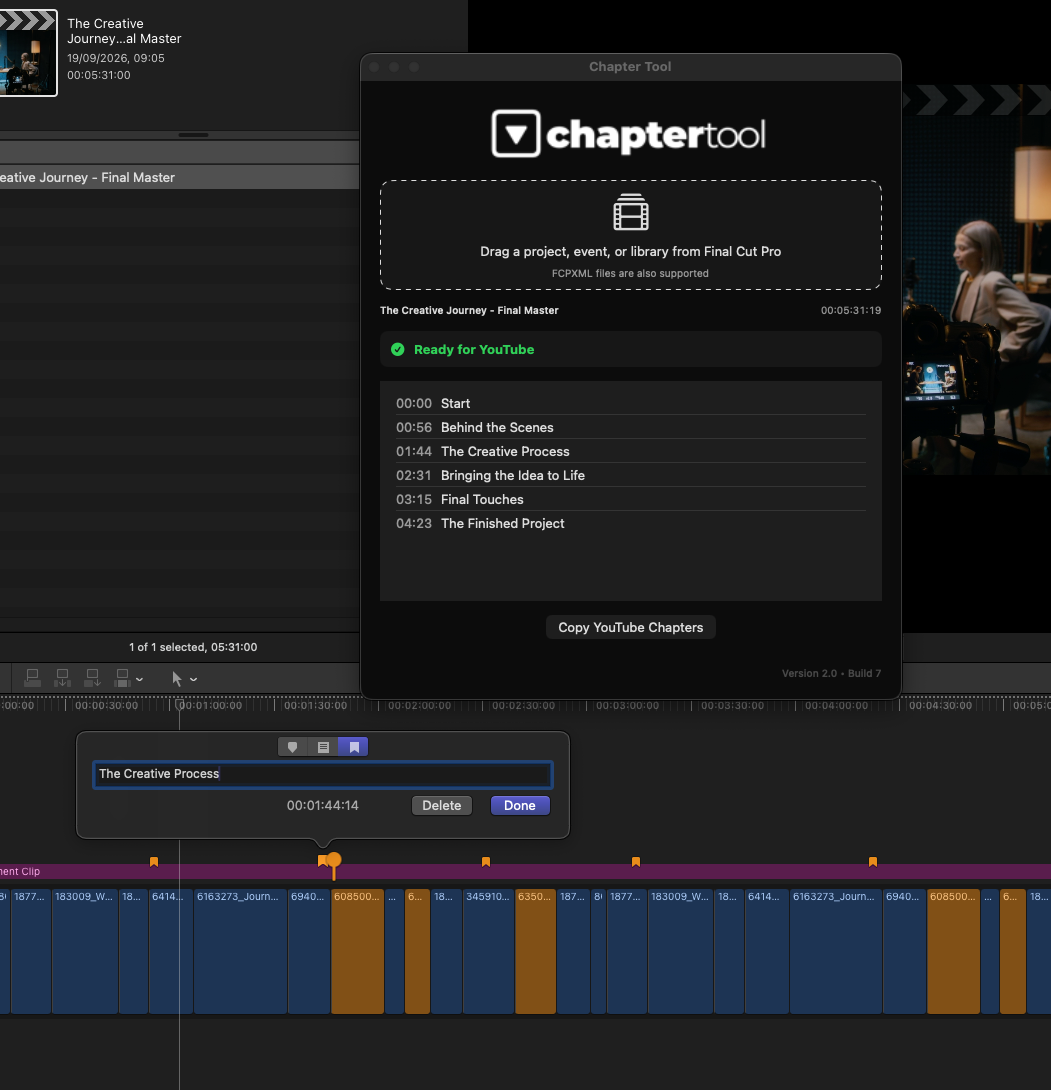Viewport: 1051px width, 1090px height.
Task: Click the 02:31 chapter marker on the timeline
Action: tap(486, 862)
